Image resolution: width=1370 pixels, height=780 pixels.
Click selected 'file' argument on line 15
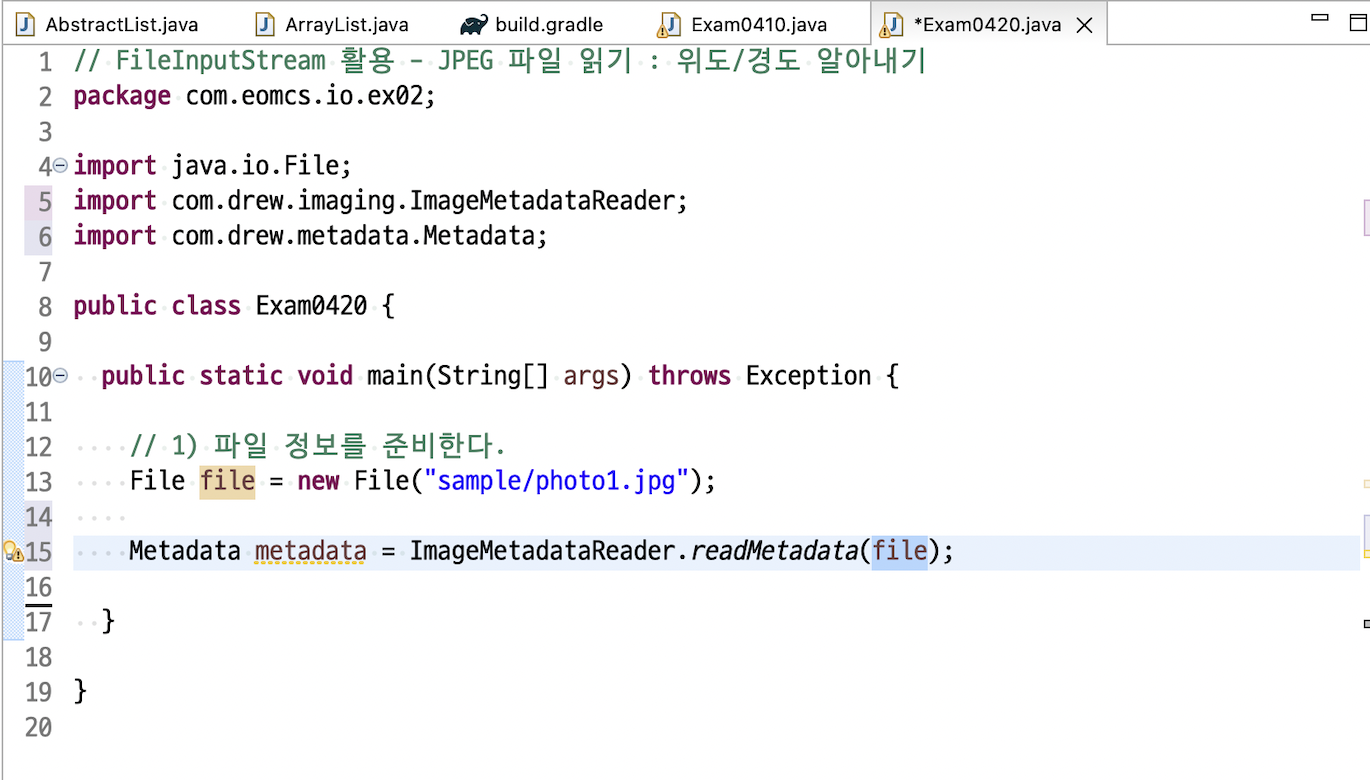tap(899, 551)
